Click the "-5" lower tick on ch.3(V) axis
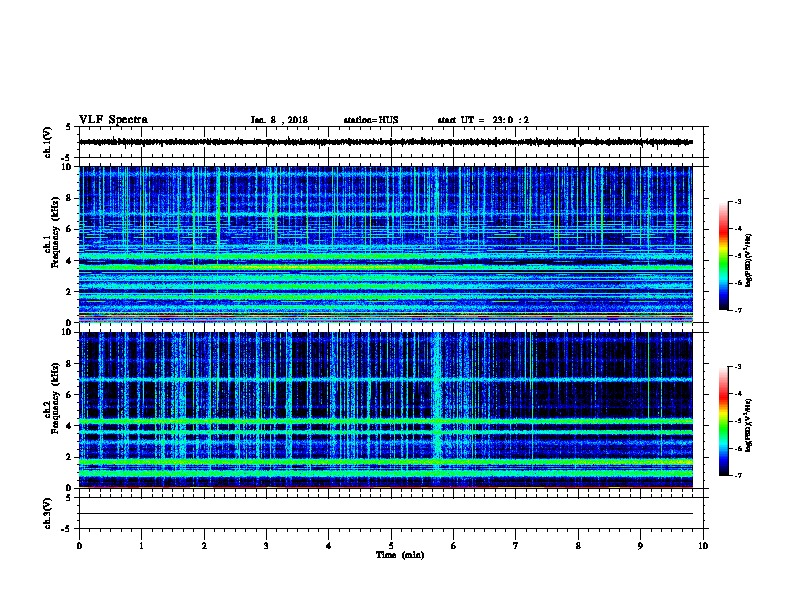 click(67, 529)
